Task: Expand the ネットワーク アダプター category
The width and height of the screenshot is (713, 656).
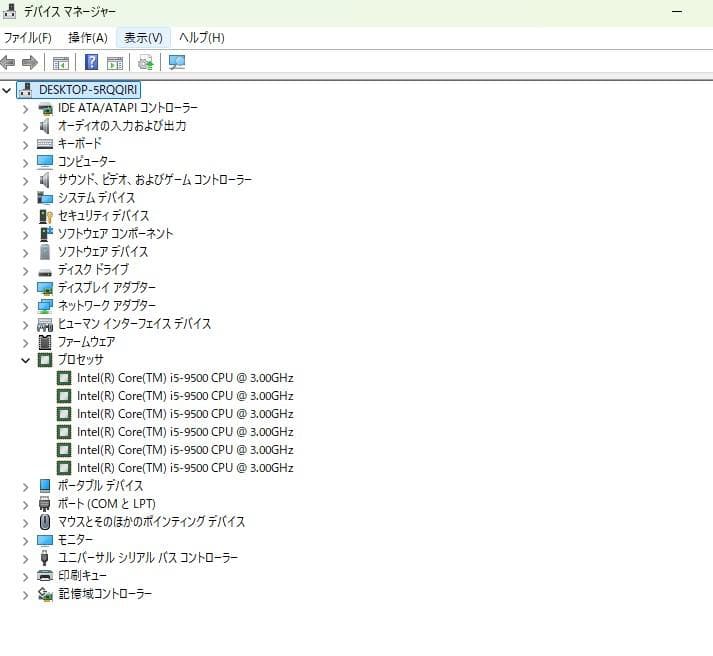Action: pyautogui.click(x=25, y=307)
